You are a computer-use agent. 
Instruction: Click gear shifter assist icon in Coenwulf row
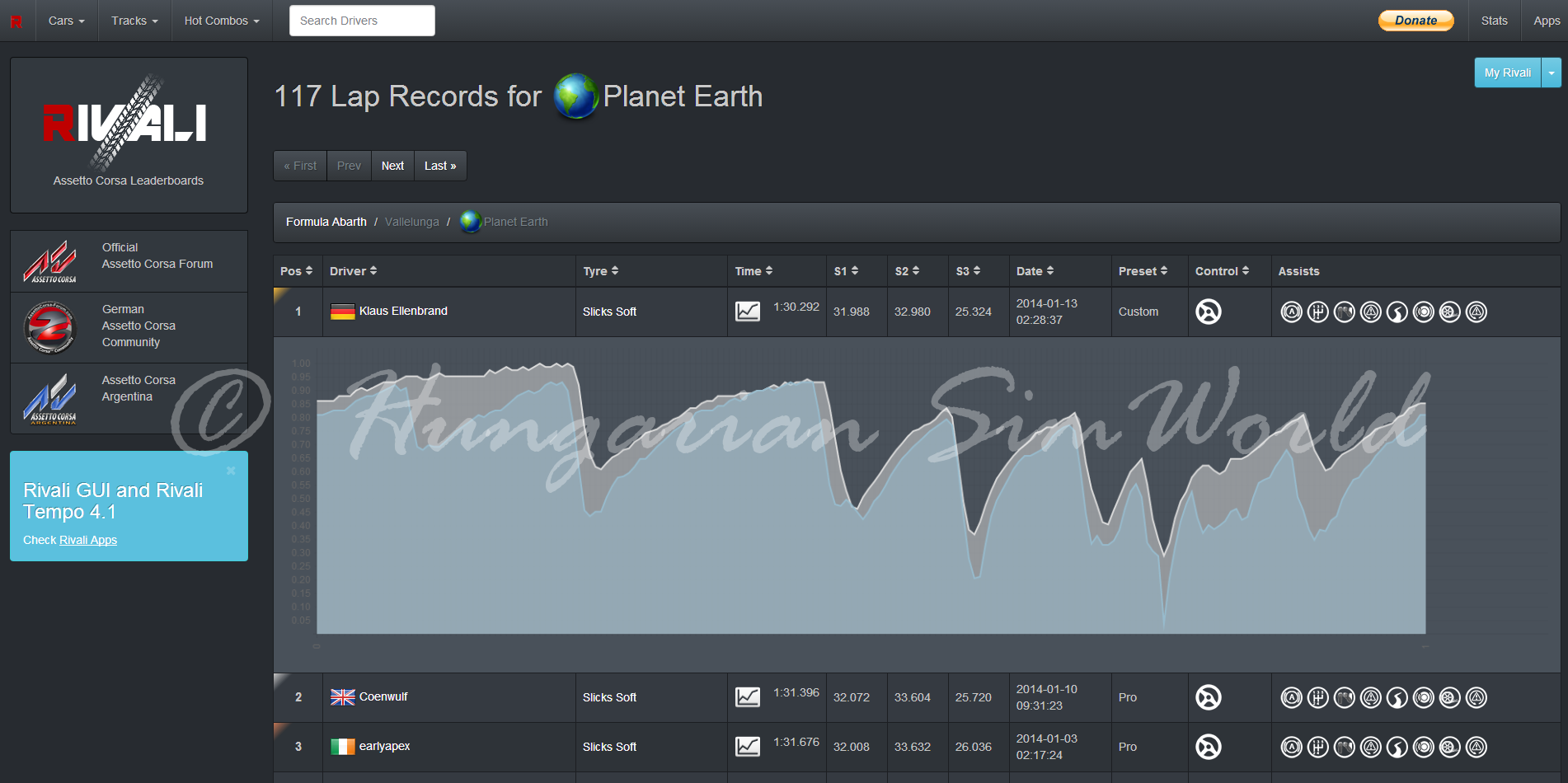(x=1318, y=697)
